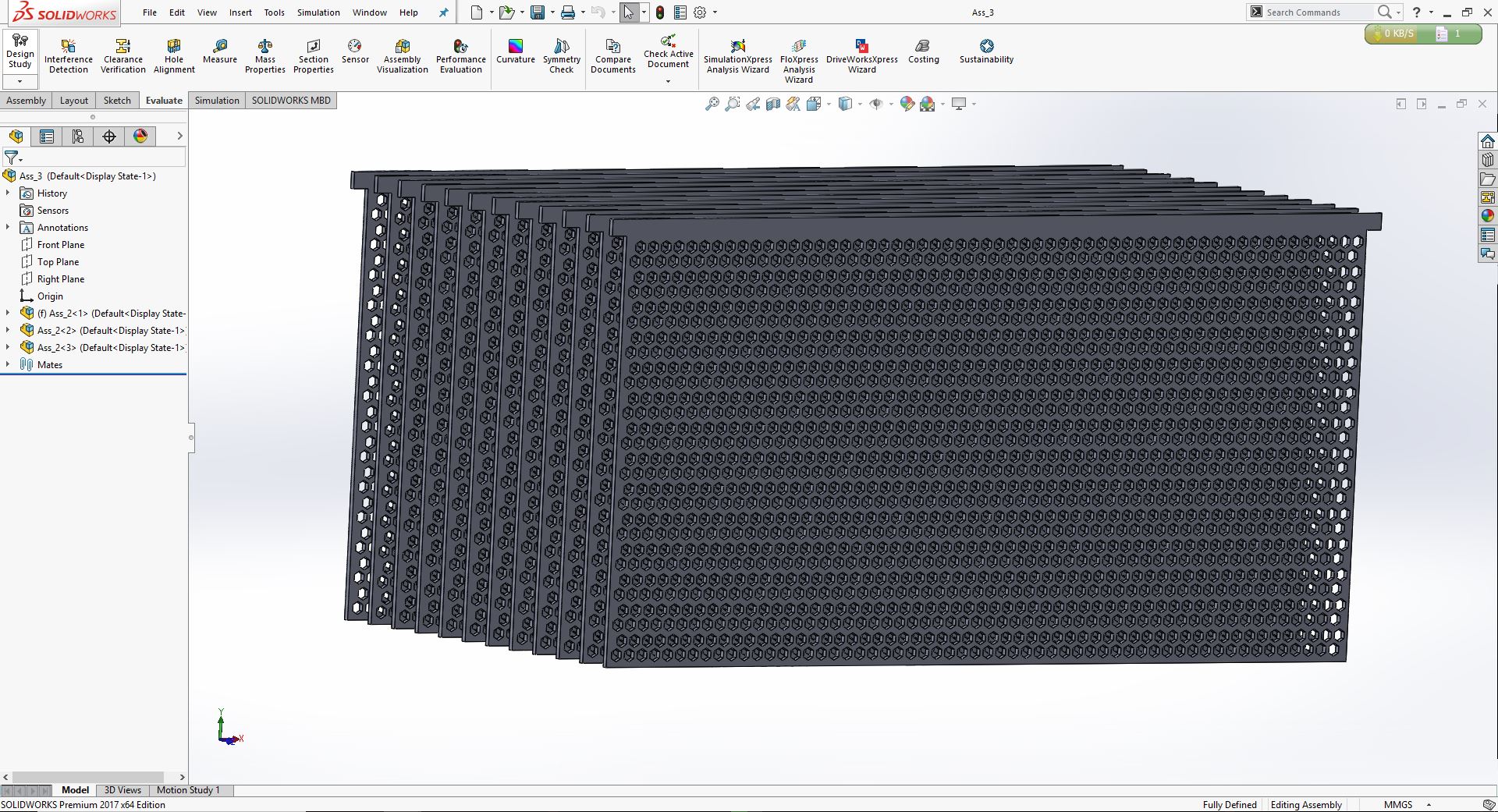
Task: Expand the Design Study dropdown arrow
Action: click(20, 81)
